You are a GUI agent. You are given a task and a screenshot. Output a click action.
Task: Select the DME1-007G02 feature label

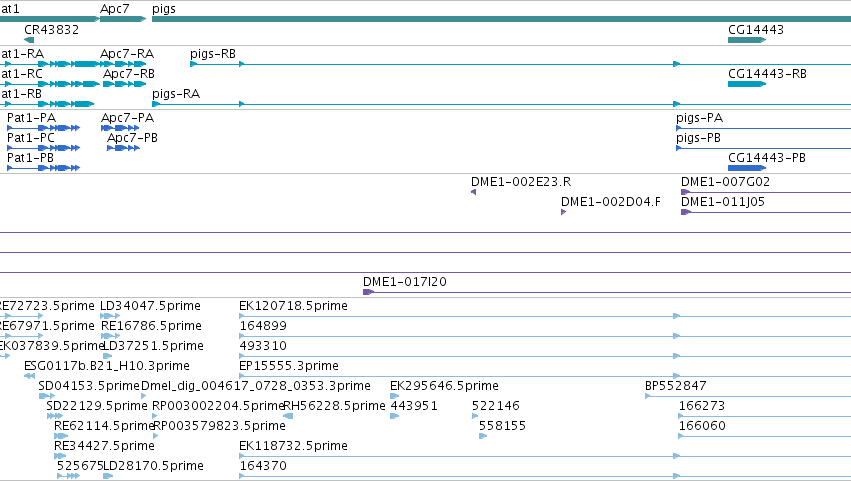point(725,181)
